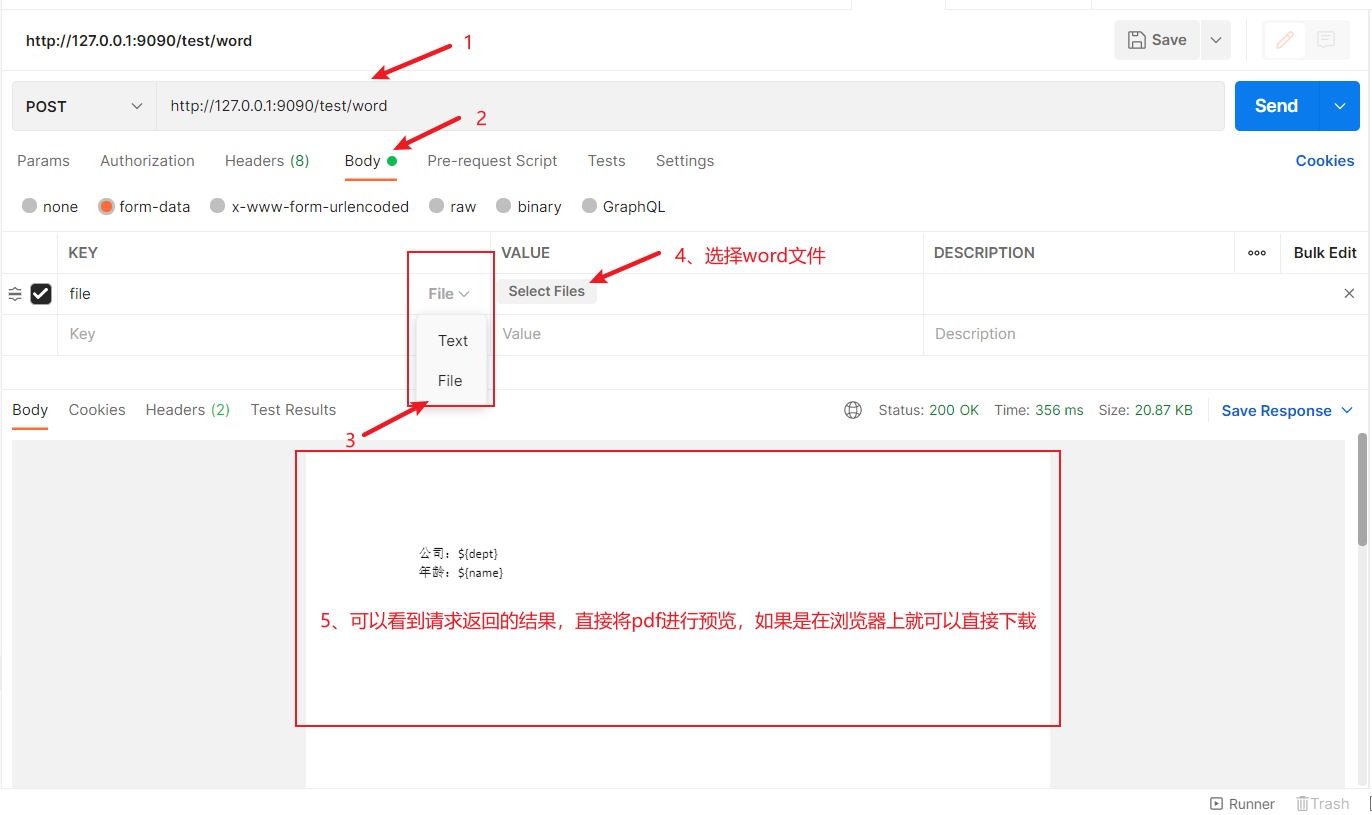Screen dimensions: 1372x815
Task: Click Save Response
Action: [x=1277, y=411]
